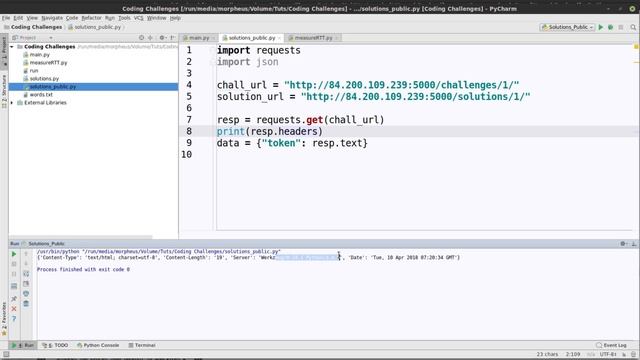The width and height of the screenshot is (640, 360).
Task: Hide the Project tool window
Action: click(173, 38)
